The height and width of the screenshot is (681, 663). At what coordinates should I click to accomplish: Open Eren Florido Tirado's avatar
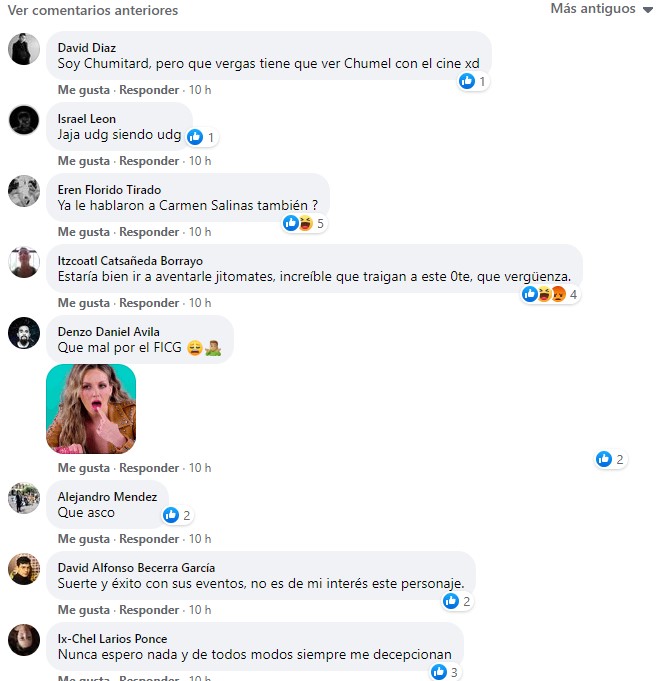24,191
